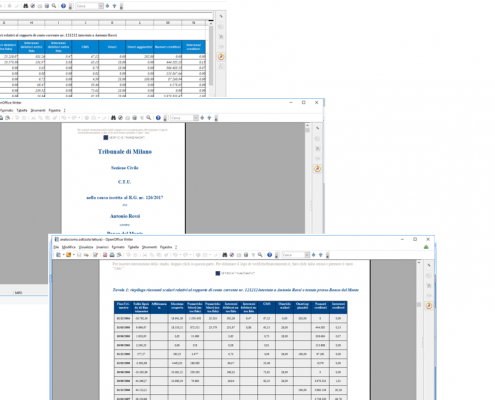The width and height of the screenshot is (495, 400).
Task: Select column M header in Calc window
Action: [168, 23]
